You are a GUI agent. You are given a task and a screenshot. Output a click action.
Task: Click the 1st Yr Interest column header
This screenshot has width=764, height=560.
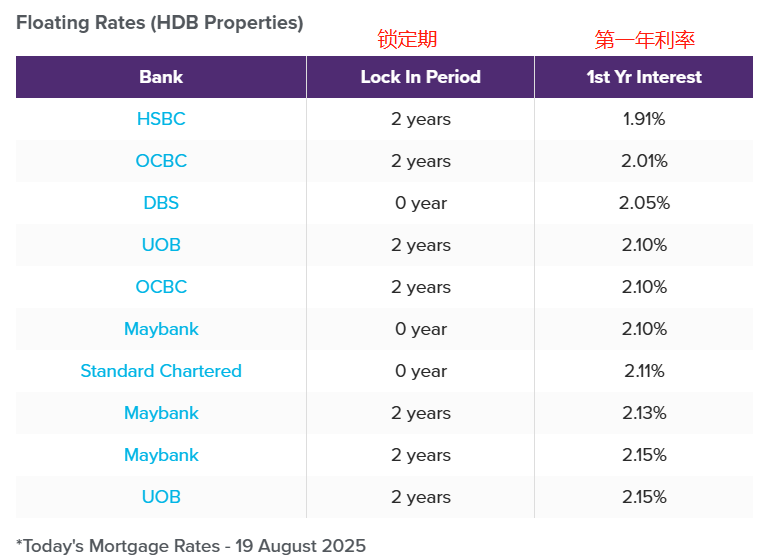[x=644, y=77]
